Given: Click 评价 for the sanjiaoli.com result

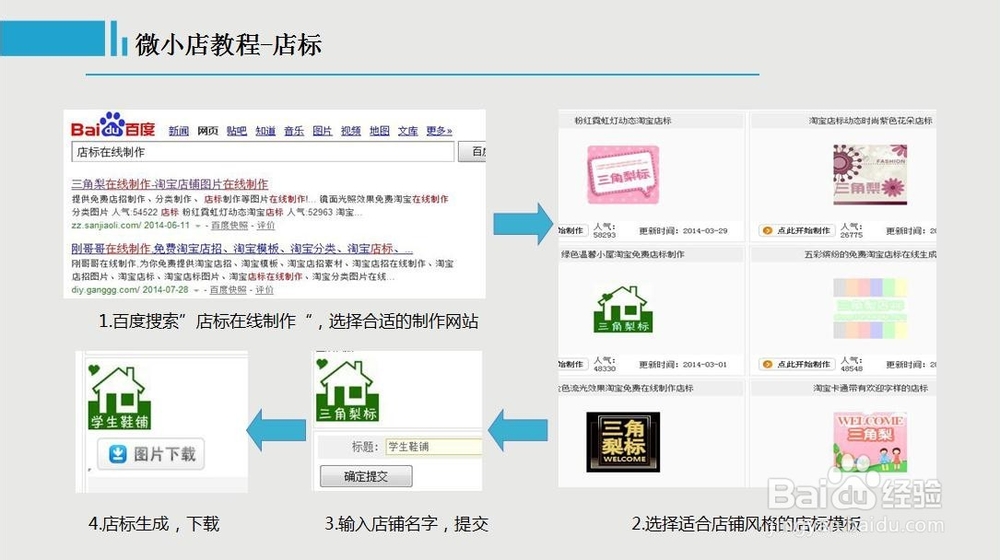Looking at the screenshot, I should pos(266,225).
